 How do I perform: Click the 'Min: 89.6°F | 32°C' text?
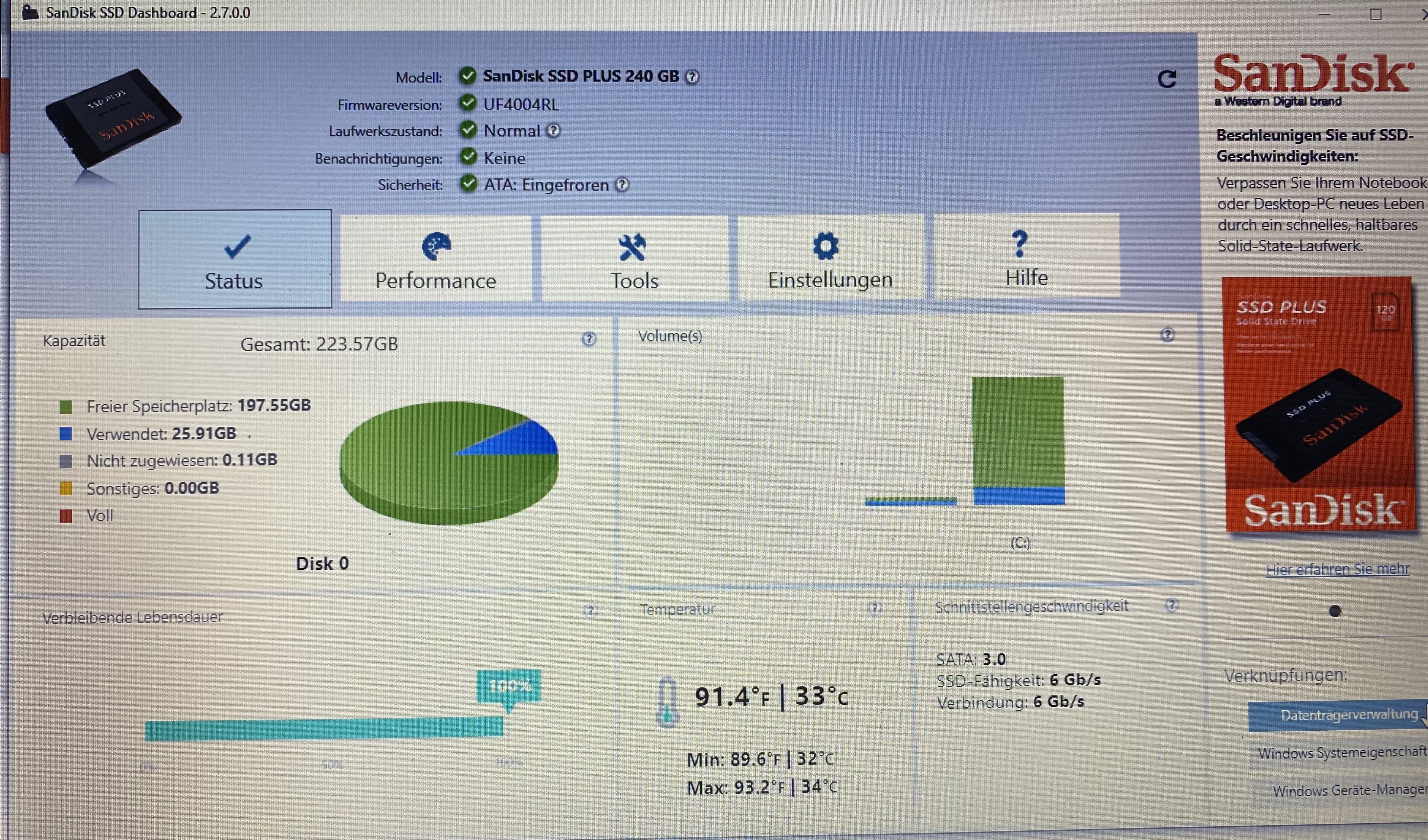(760, 759)
